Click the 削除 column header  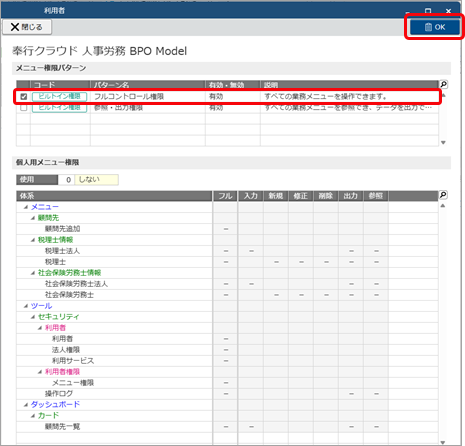(x=326, y=196)
